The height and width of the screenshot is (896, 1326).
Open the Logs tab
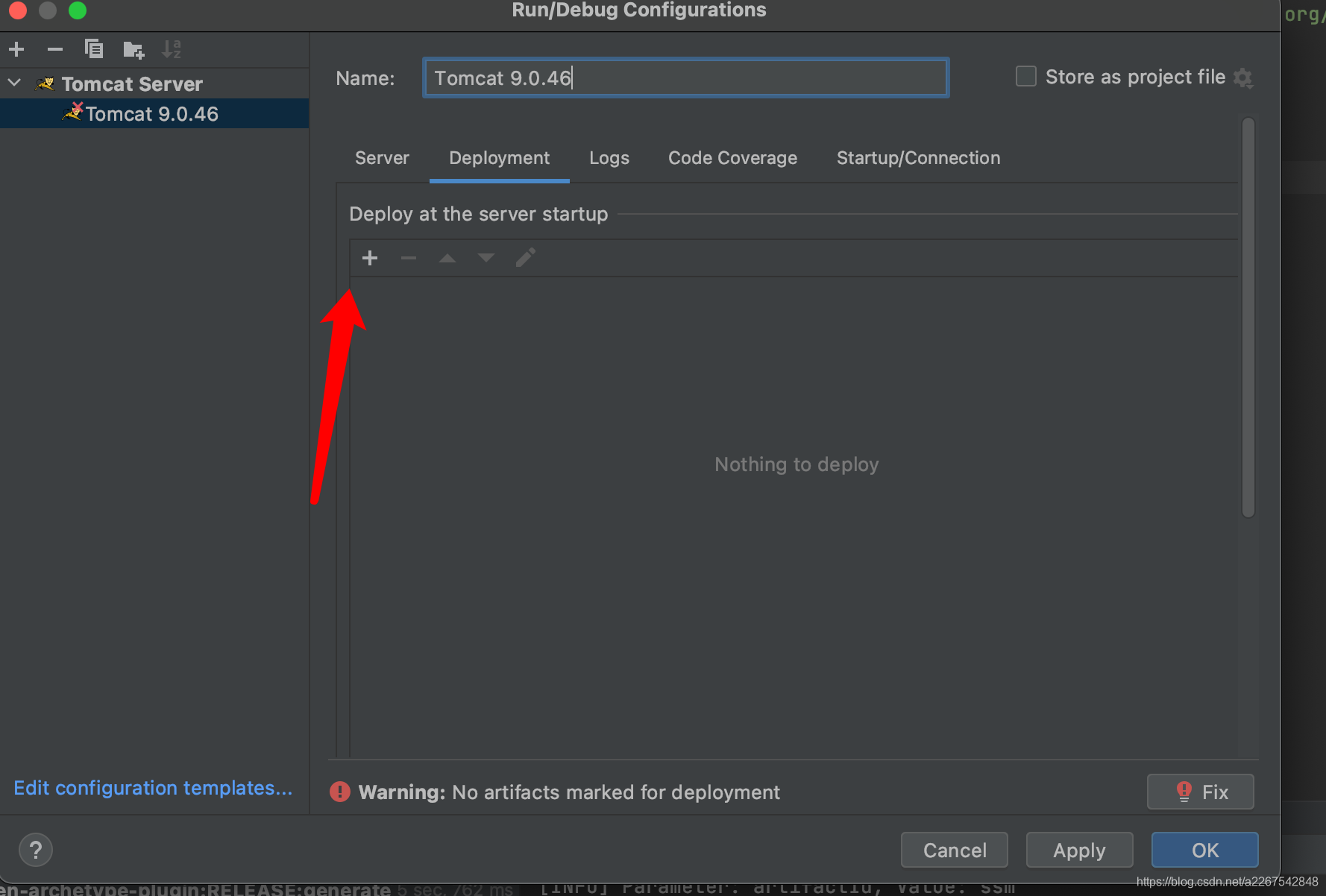click(x=609, y=158)
